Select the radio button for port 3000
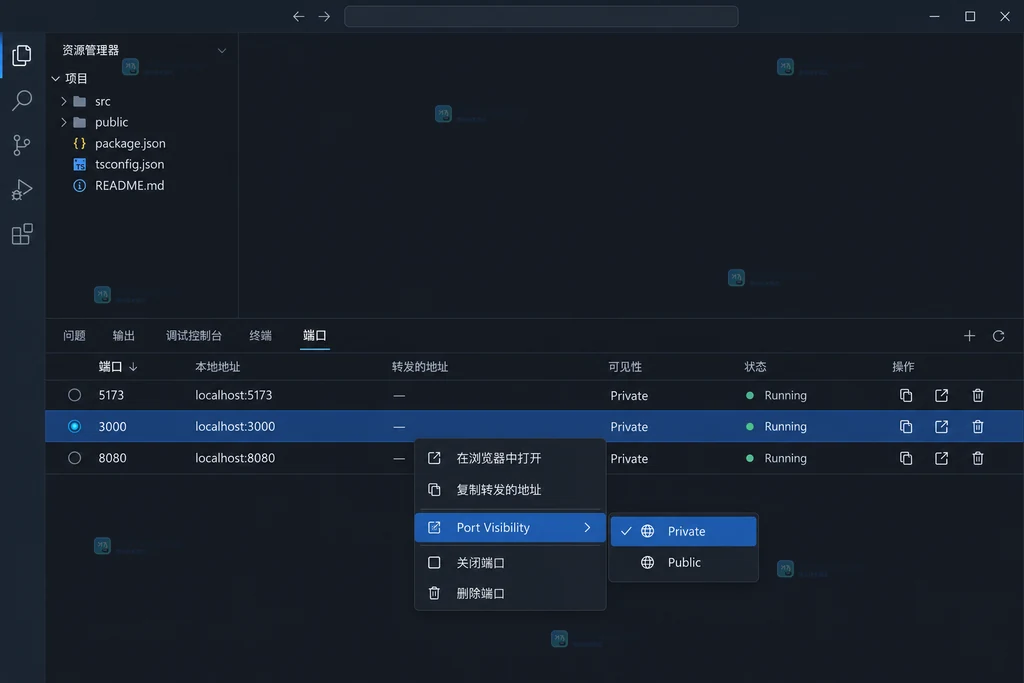Screen dimensions: 1024x683 click(x=74, y=426)
